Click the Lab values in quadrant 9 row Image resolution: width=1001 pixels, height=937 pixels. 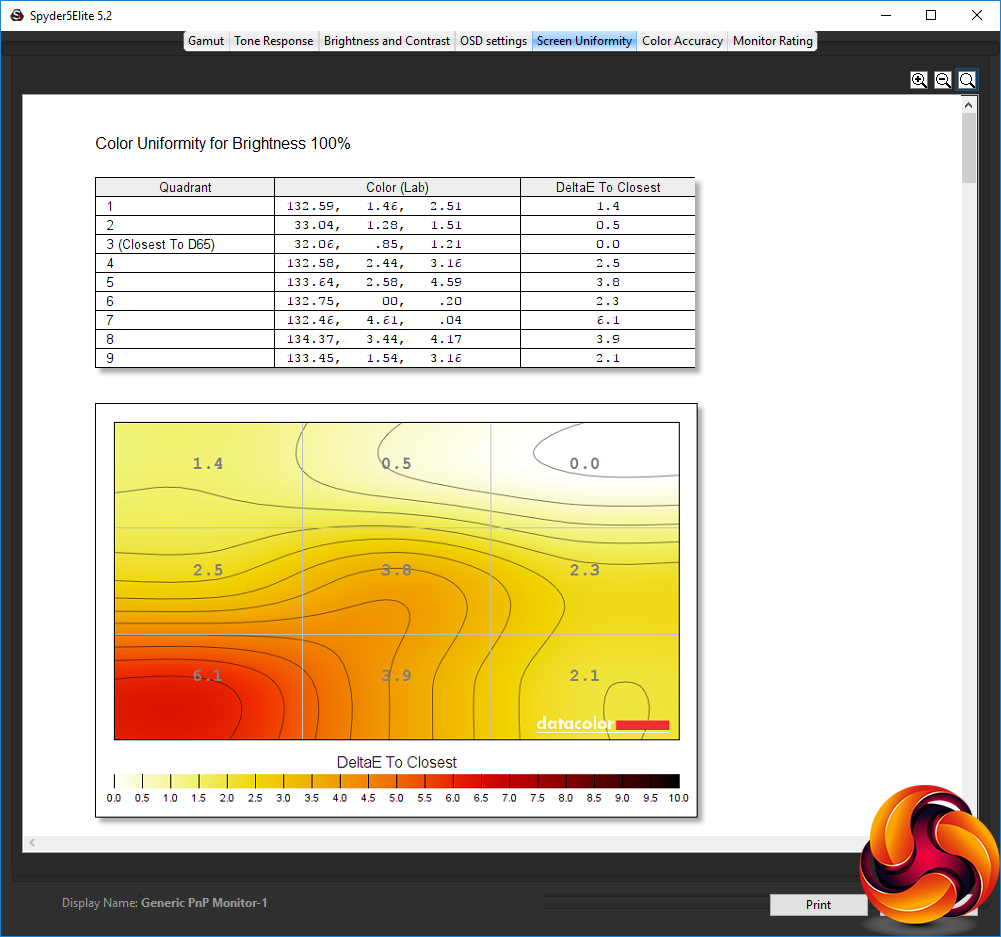(374, 358)
